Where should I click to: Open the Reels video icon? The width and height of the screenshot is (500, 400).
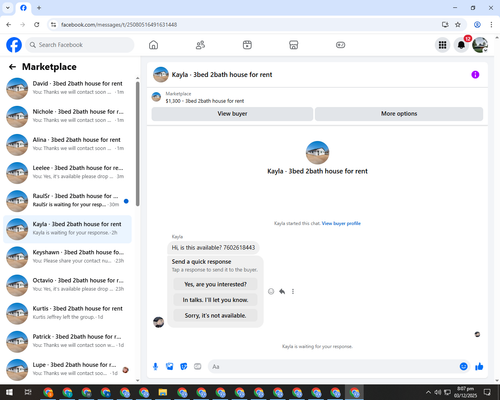click(x=247, y=45)
